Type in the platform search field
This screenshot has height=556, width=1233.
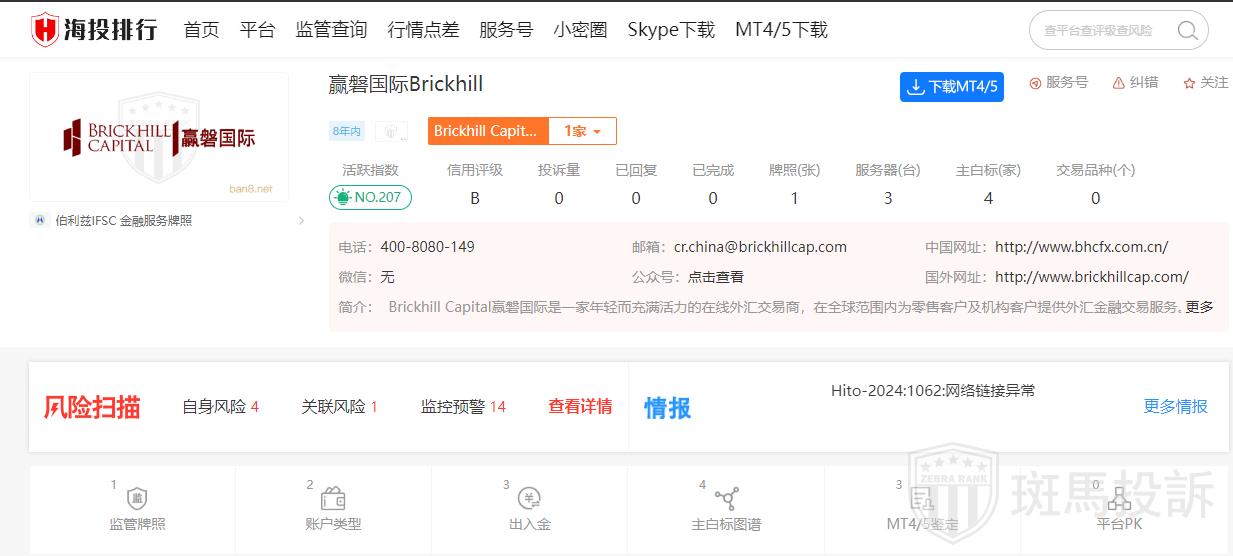[x=1100, y=31]
